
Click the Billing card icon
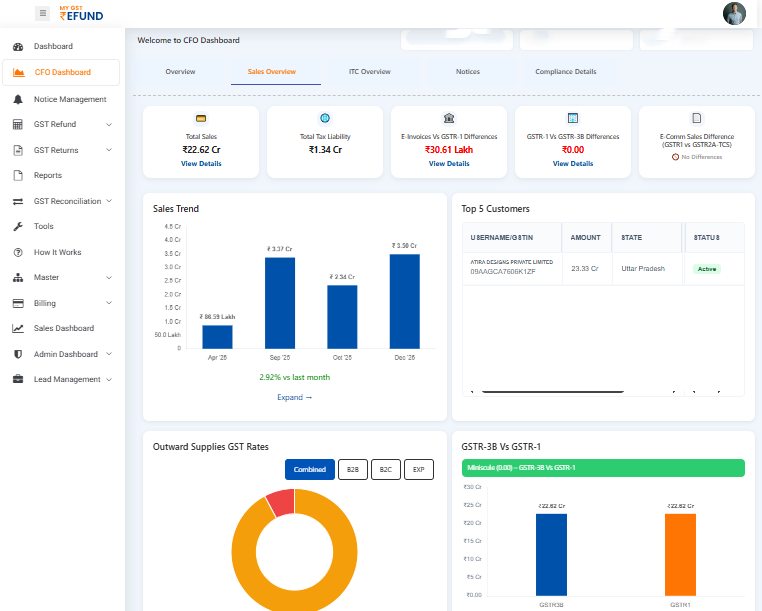[x=18, y=303]
